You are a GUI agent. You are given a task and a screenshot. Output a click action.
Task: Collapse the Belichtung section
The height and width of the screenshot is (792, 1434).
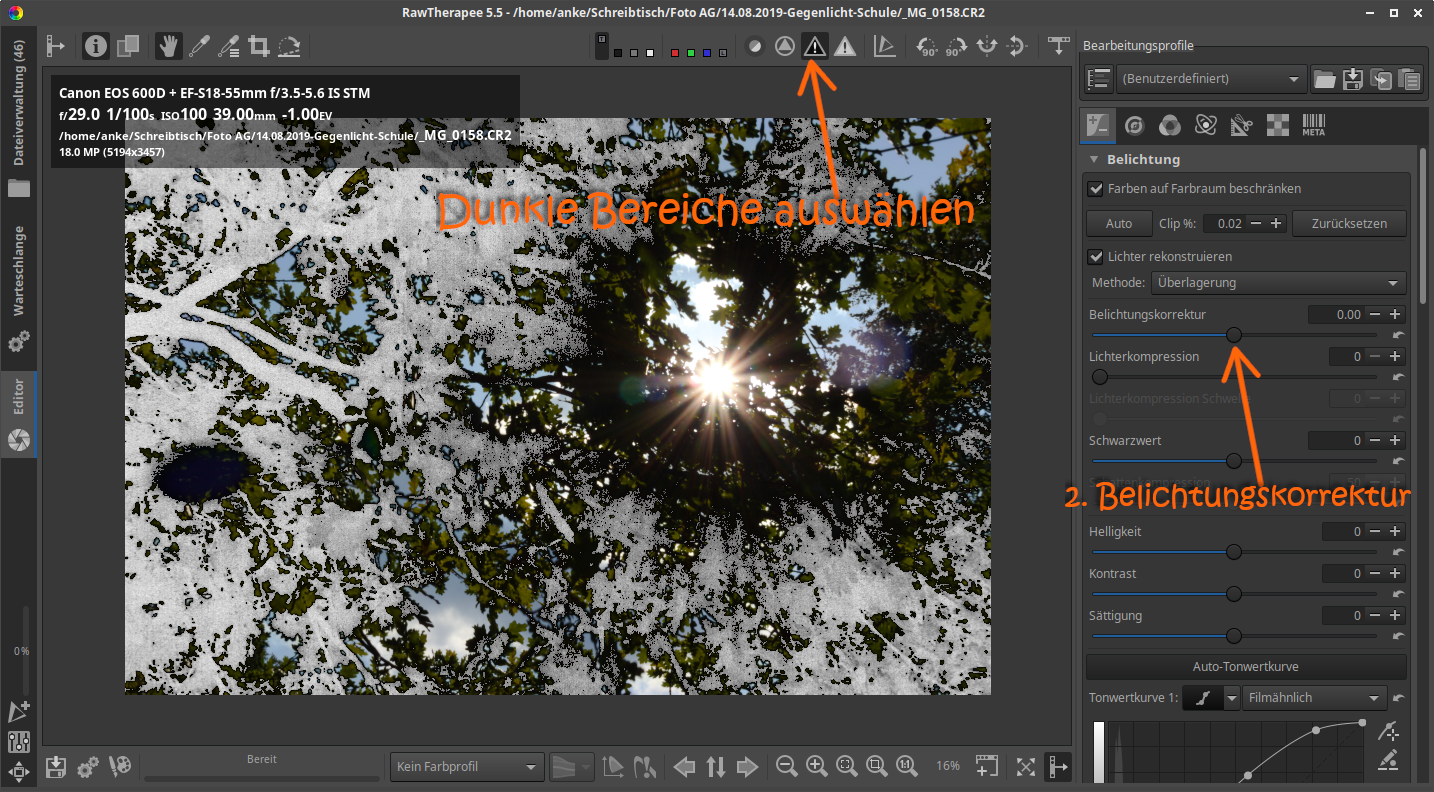coord(1096,159)
